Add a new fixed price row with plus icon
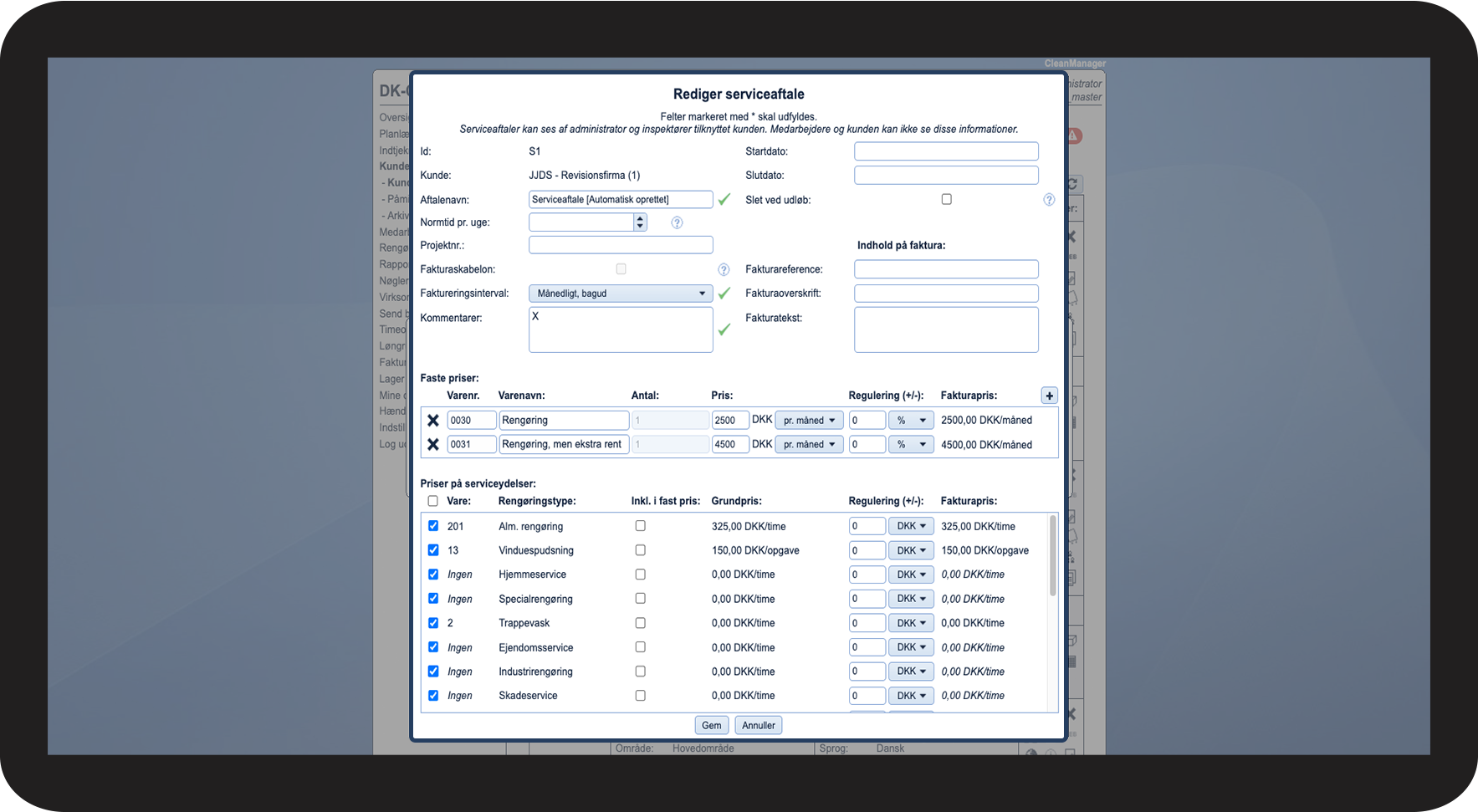1478x812 pixels. coord(1049,396)
